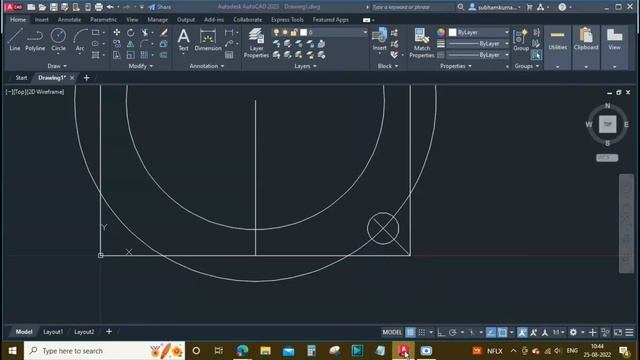The height and width of the screenshot is (360, 640).
Task: Expand the Layers panel
Action: (x=305, y=66)
